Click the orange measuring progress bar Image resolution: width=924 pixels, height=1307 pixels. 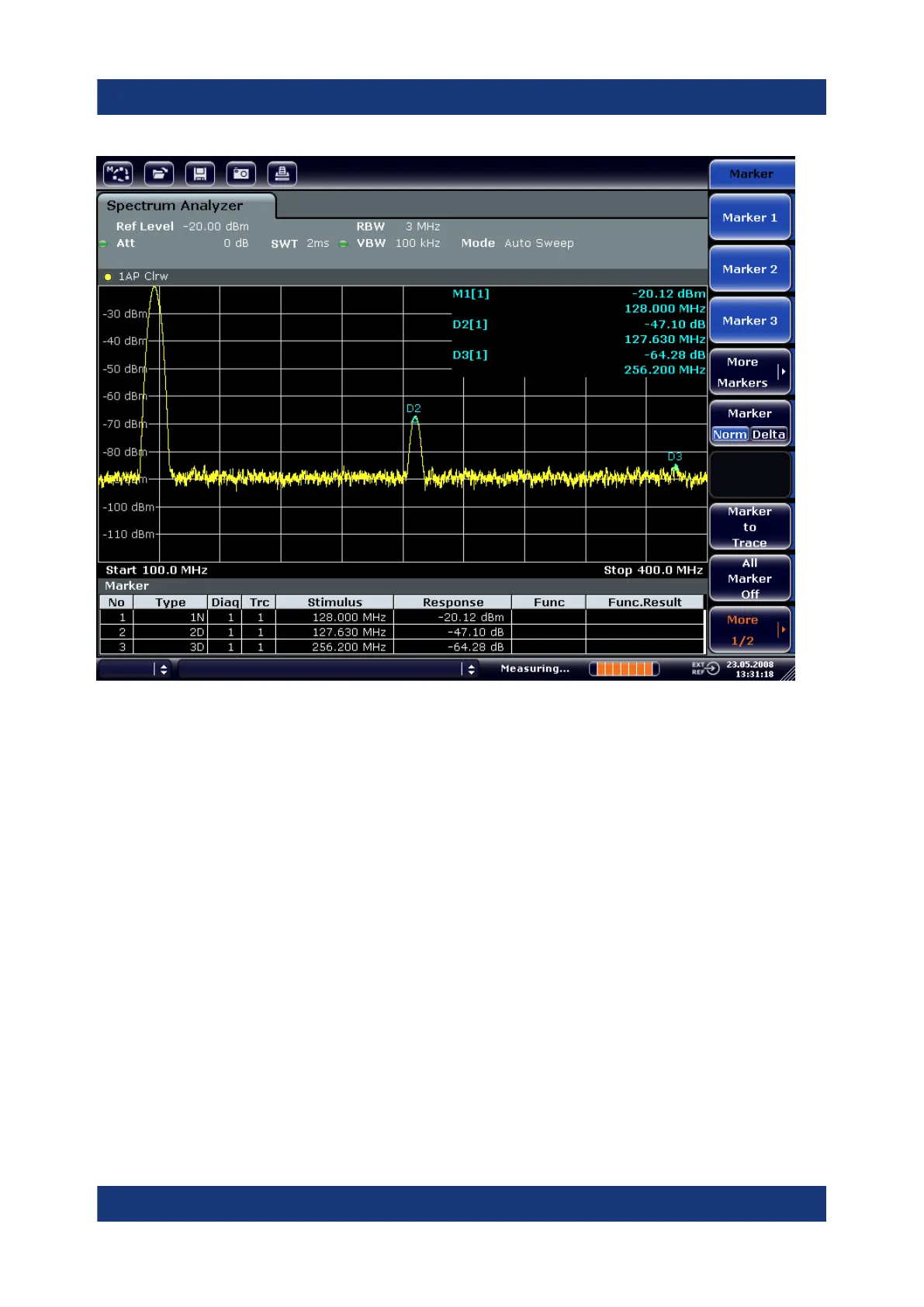[x=624, y=669]
